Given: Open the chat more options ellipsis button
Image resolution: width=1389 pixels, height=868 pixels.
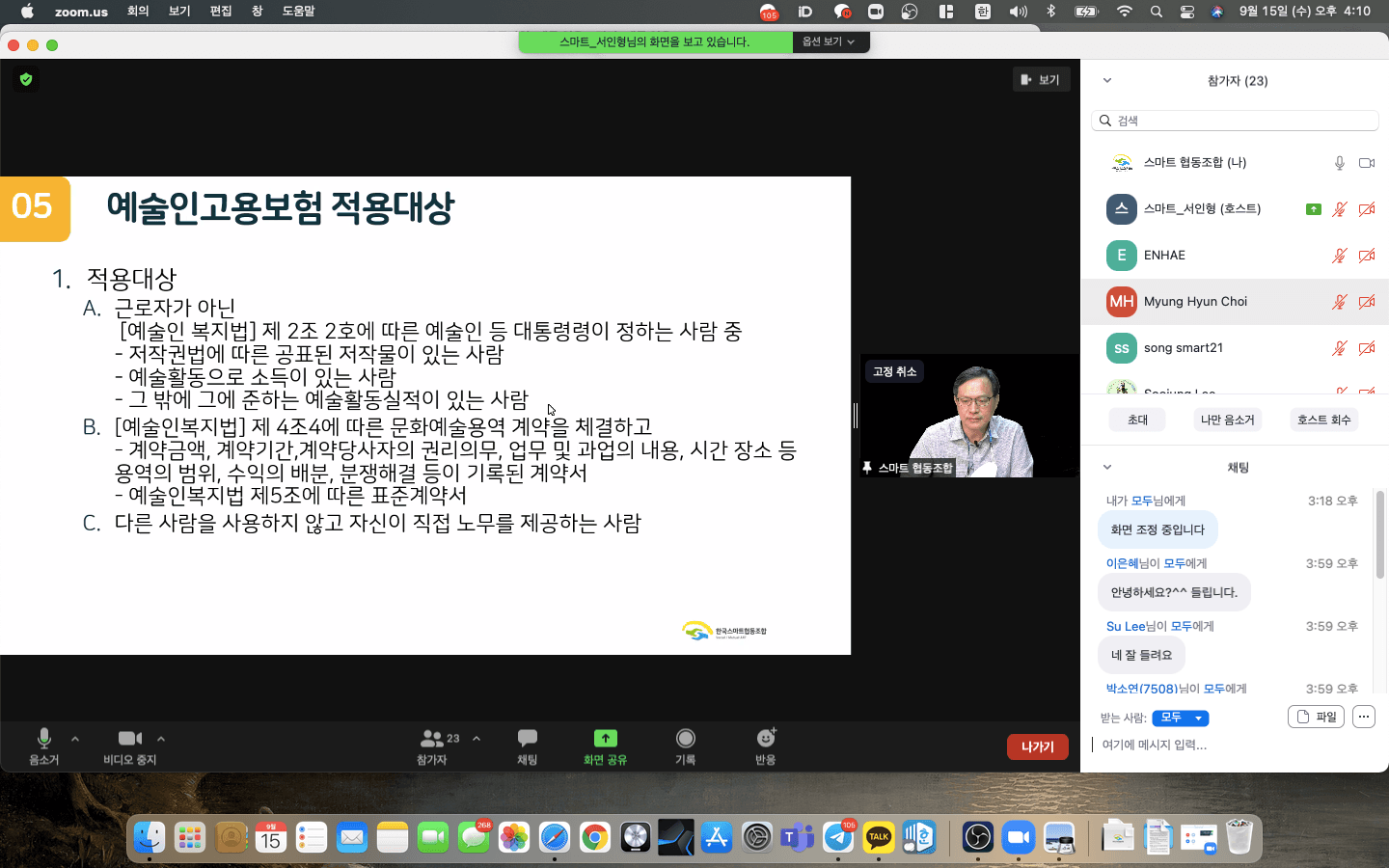Looking at the screenshot, I should [1363, 717].
